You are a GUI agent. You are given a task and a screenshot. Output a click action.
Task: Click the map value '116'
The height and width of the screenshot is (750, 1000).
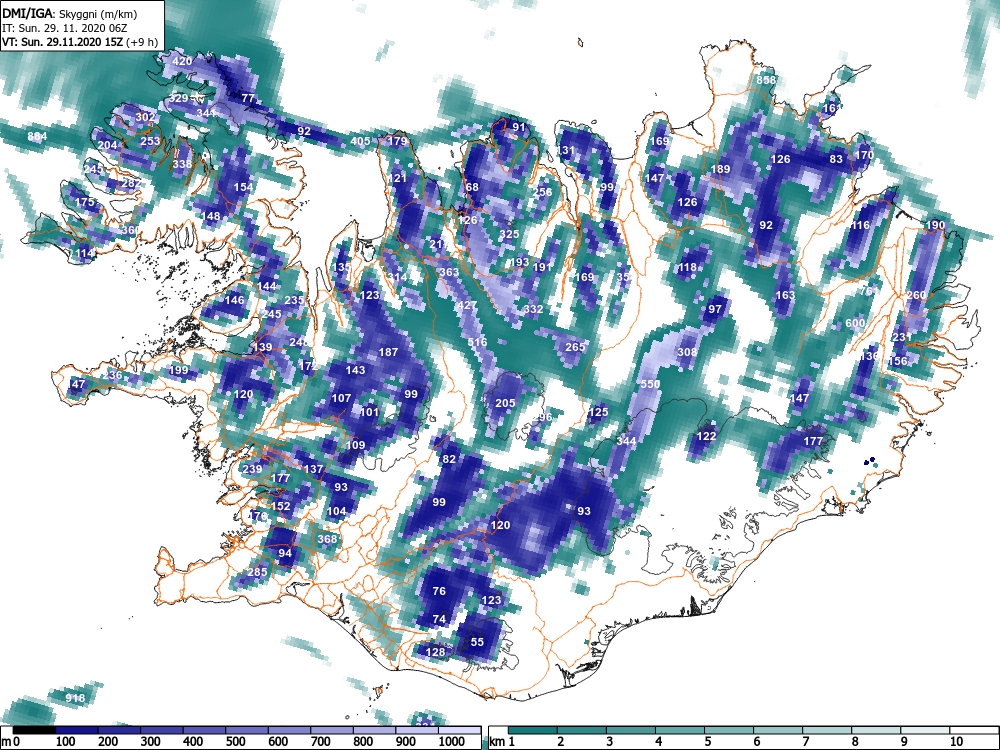pos(860,225)
